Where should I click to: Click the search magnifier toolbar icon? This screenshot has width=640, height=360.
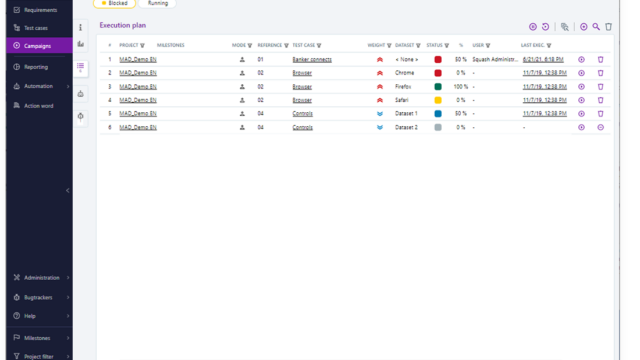pos(596,27)
